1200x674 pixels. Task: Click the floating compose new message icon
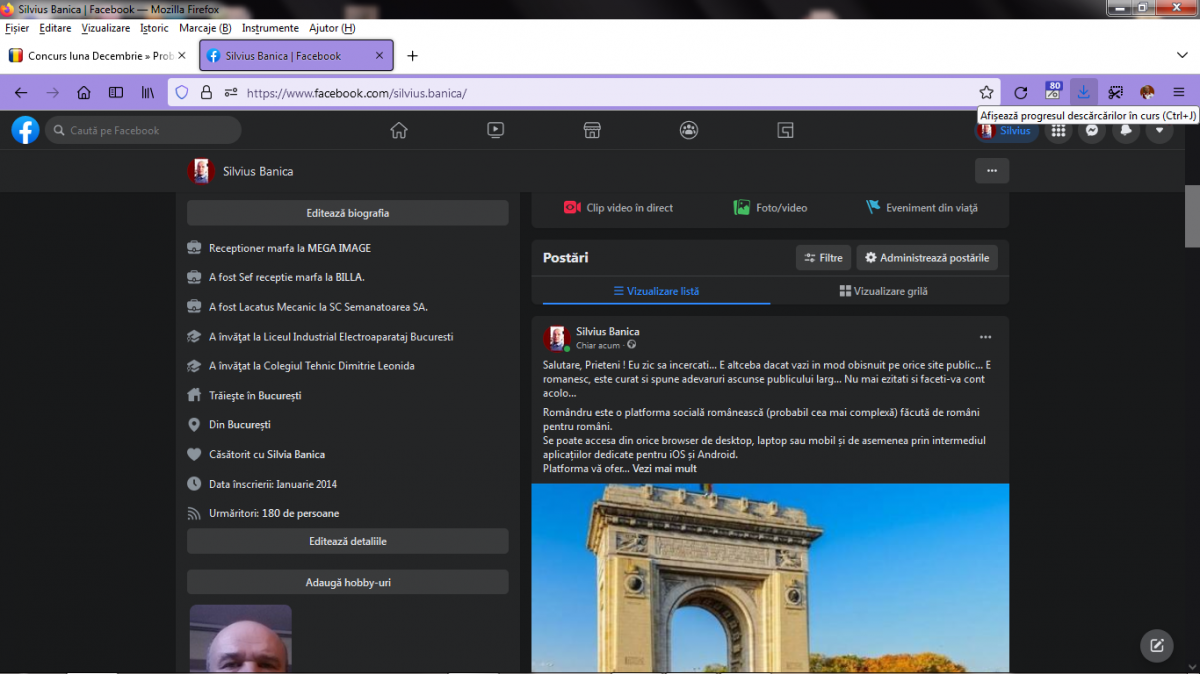click(x=1157, y=645)
